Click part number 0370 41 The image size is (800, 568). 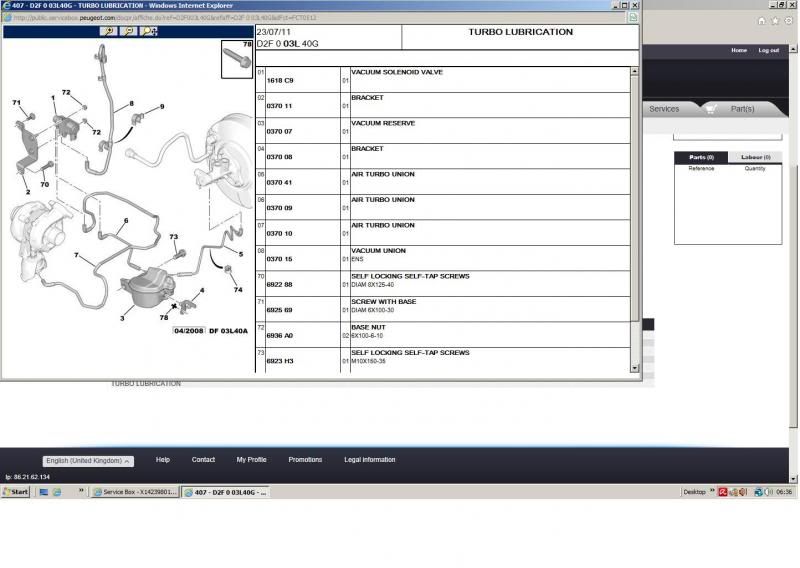click(279, 183)
